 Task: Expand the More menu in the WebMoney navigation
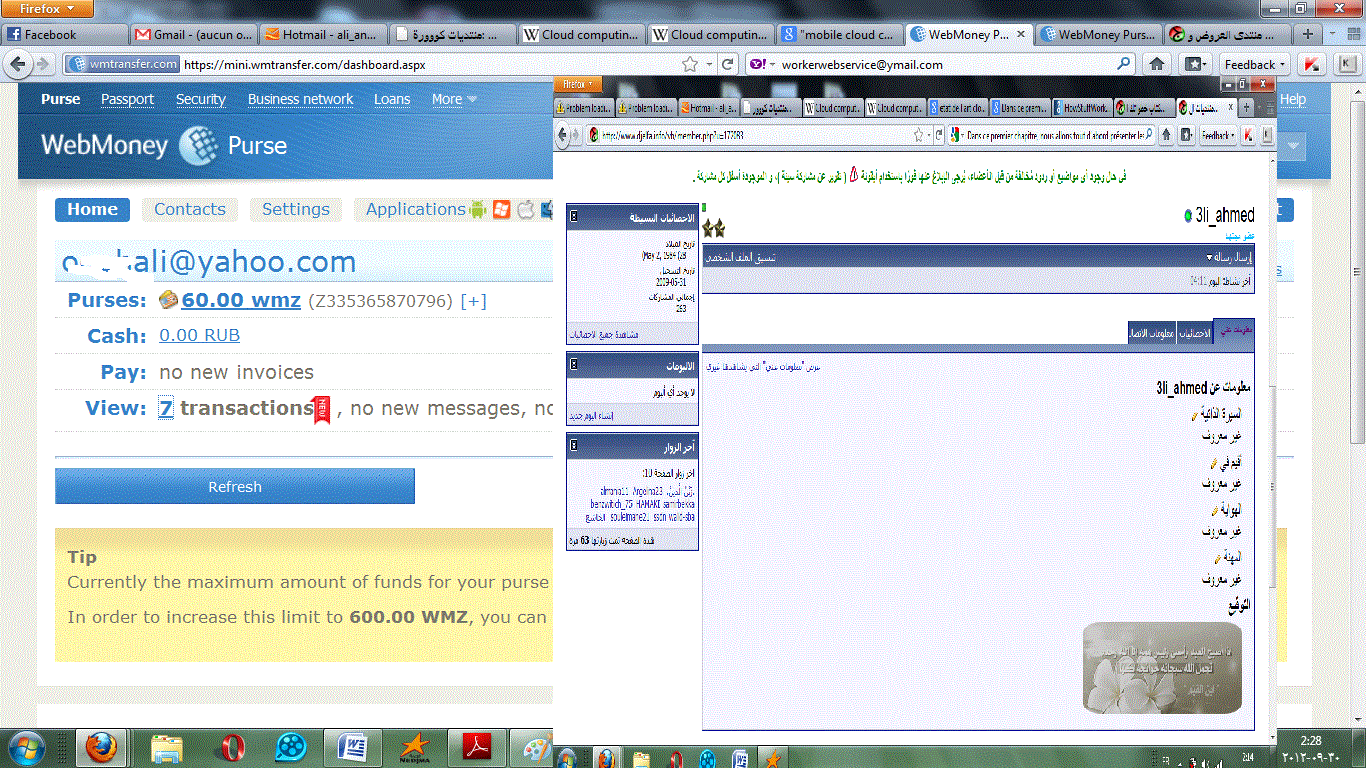click(x=454, y=99)
